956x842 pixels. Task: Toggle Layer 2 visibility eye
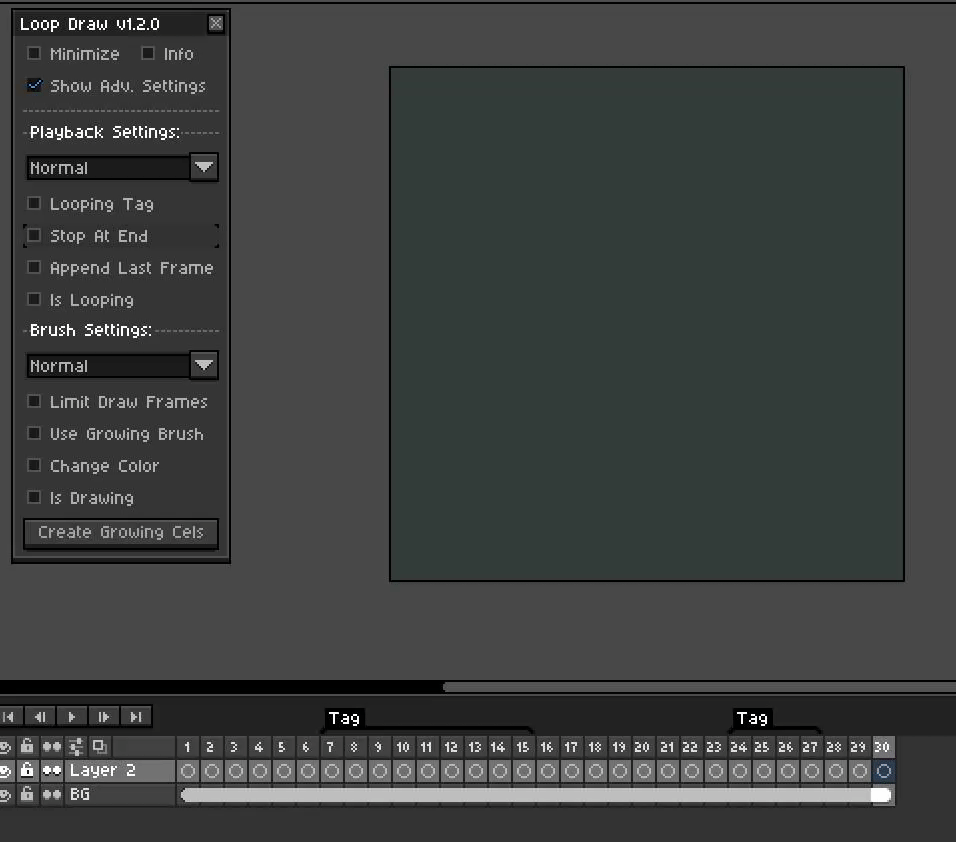[5, 771]
